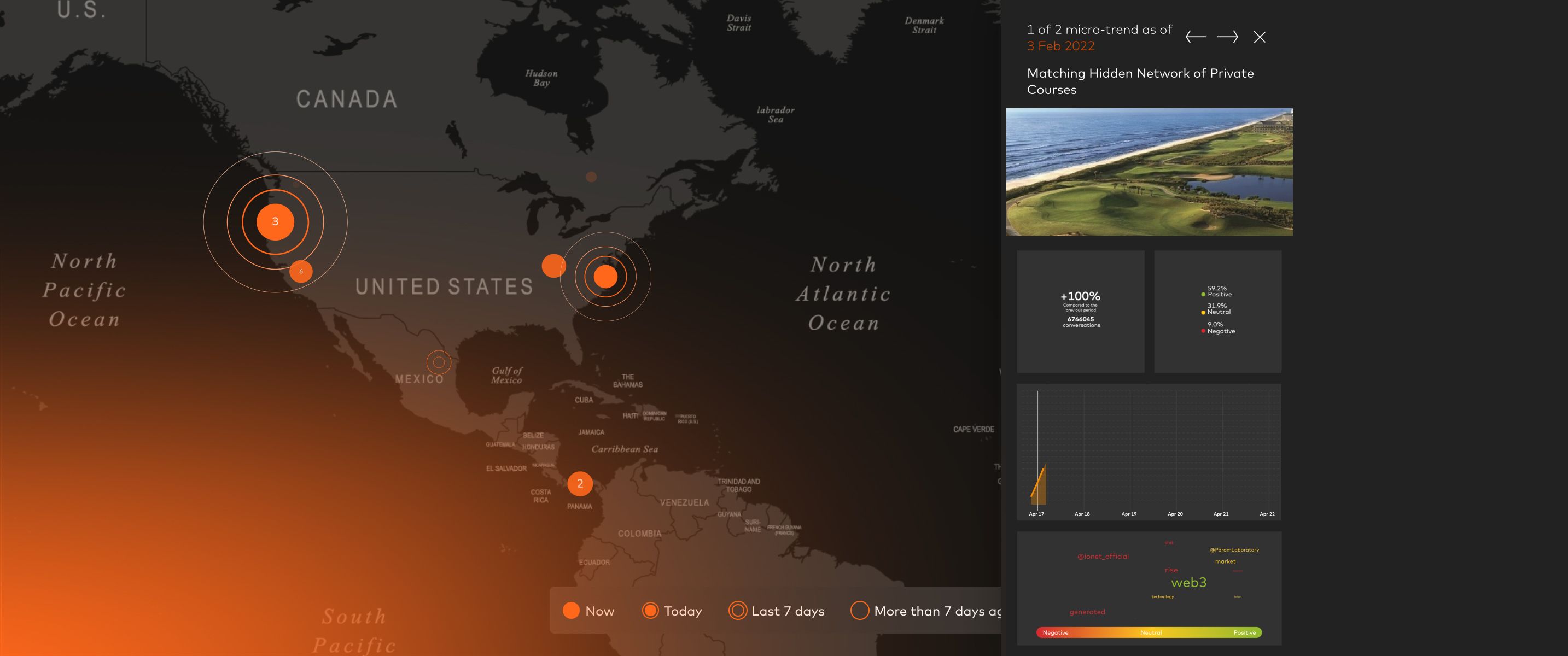
Task: Open small map marker labeled 6
Action: tap(301, 271)
